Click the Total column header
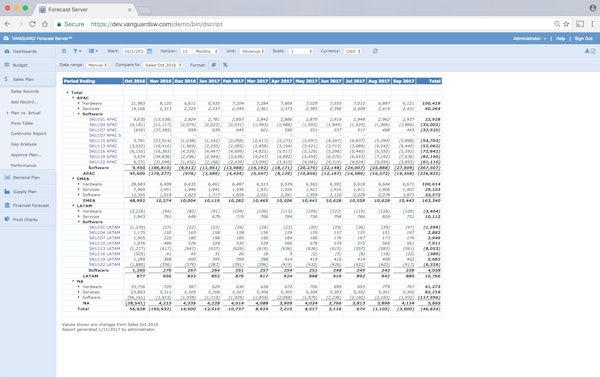The image size is (600, 377). (x=429, y=81)
